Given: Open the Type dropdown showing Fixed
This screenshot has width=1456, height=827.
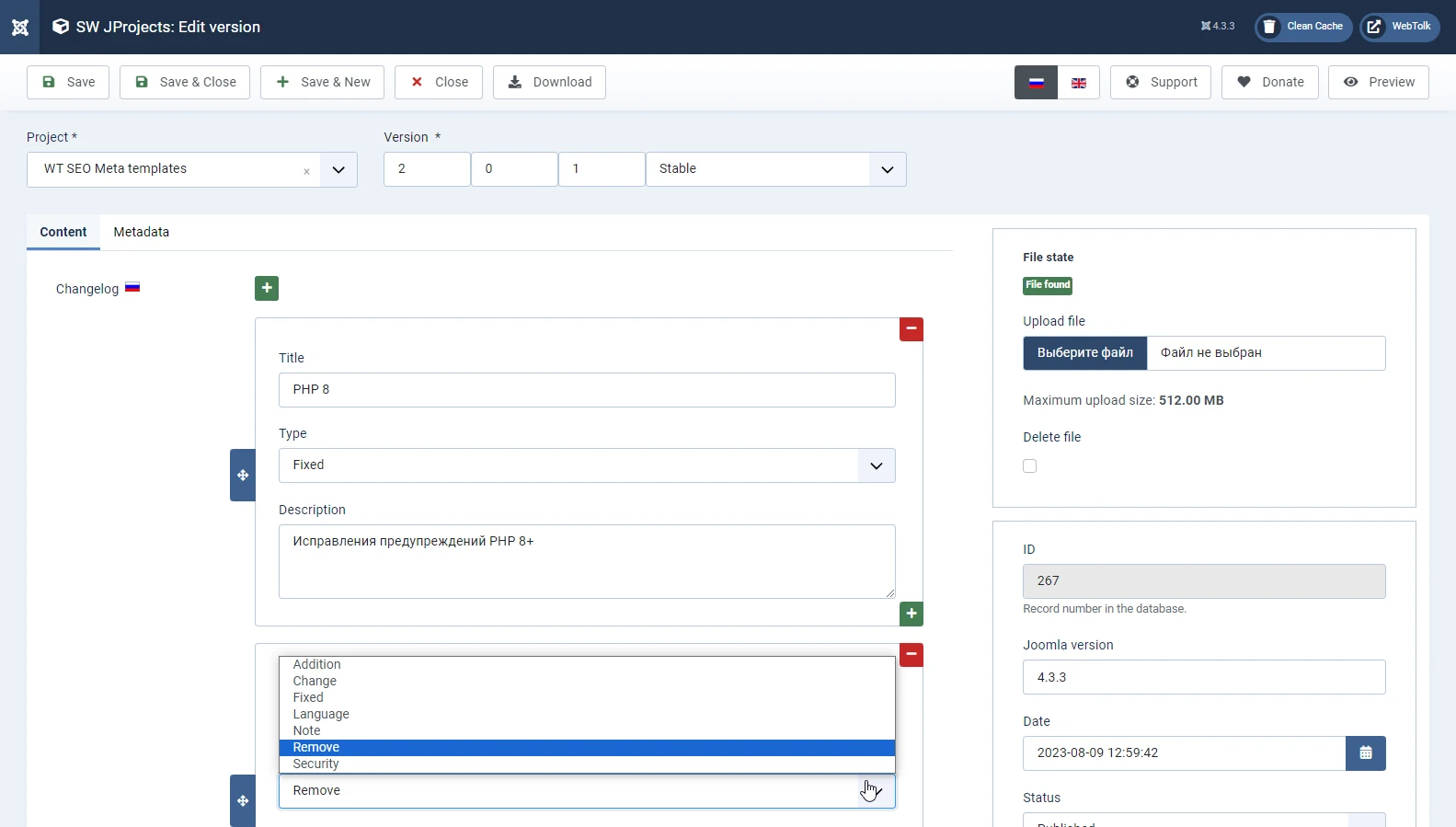Looking at the screenshot, I should [876, 465].
